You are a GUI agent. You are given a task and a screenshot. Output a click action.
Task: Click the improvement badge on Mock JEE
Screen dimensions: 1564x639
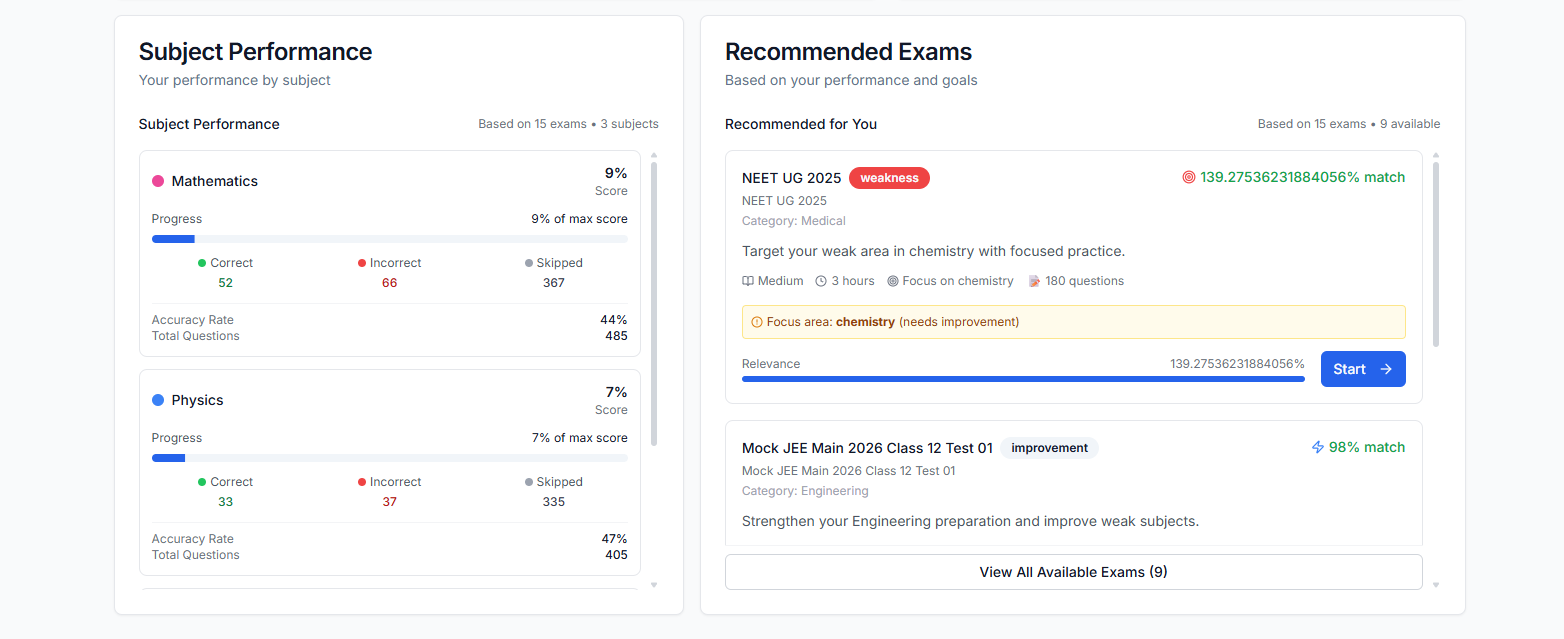[1049, 448]
